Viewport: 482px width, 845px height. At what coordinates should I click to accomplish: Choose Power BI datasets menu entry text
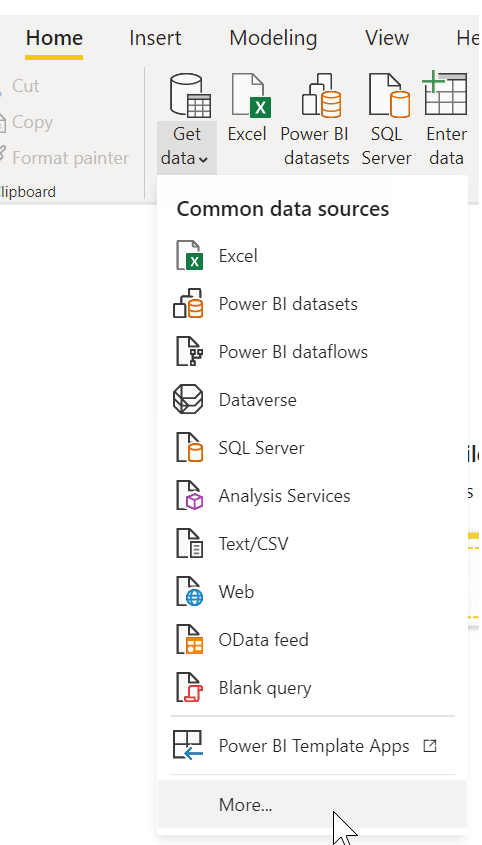288,304
